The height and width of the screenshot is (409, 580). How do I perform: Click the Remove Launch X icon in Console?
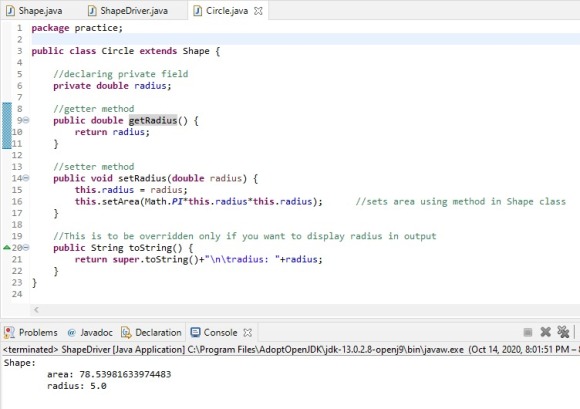[x=546, y=332]
